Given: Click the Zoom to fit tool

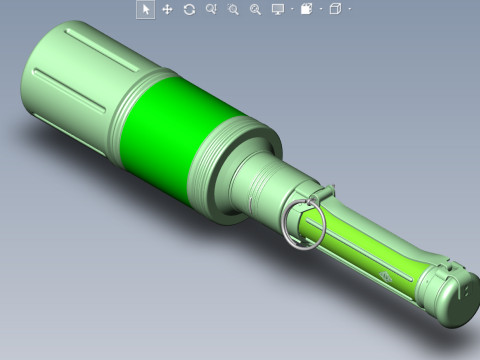Looking at the screenshot, I should pos(255,9).
